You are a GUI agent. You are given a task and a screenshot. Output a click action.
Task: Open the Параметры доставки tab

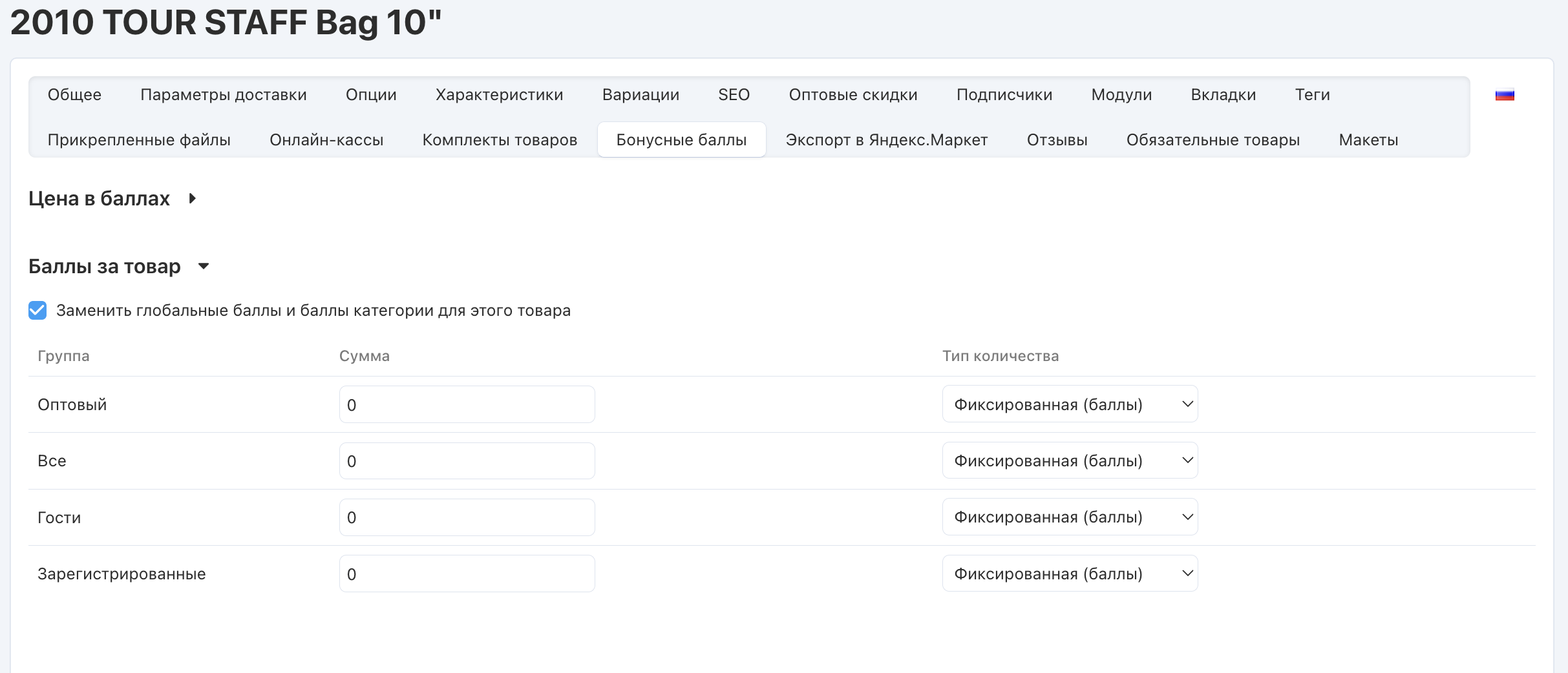223,95
